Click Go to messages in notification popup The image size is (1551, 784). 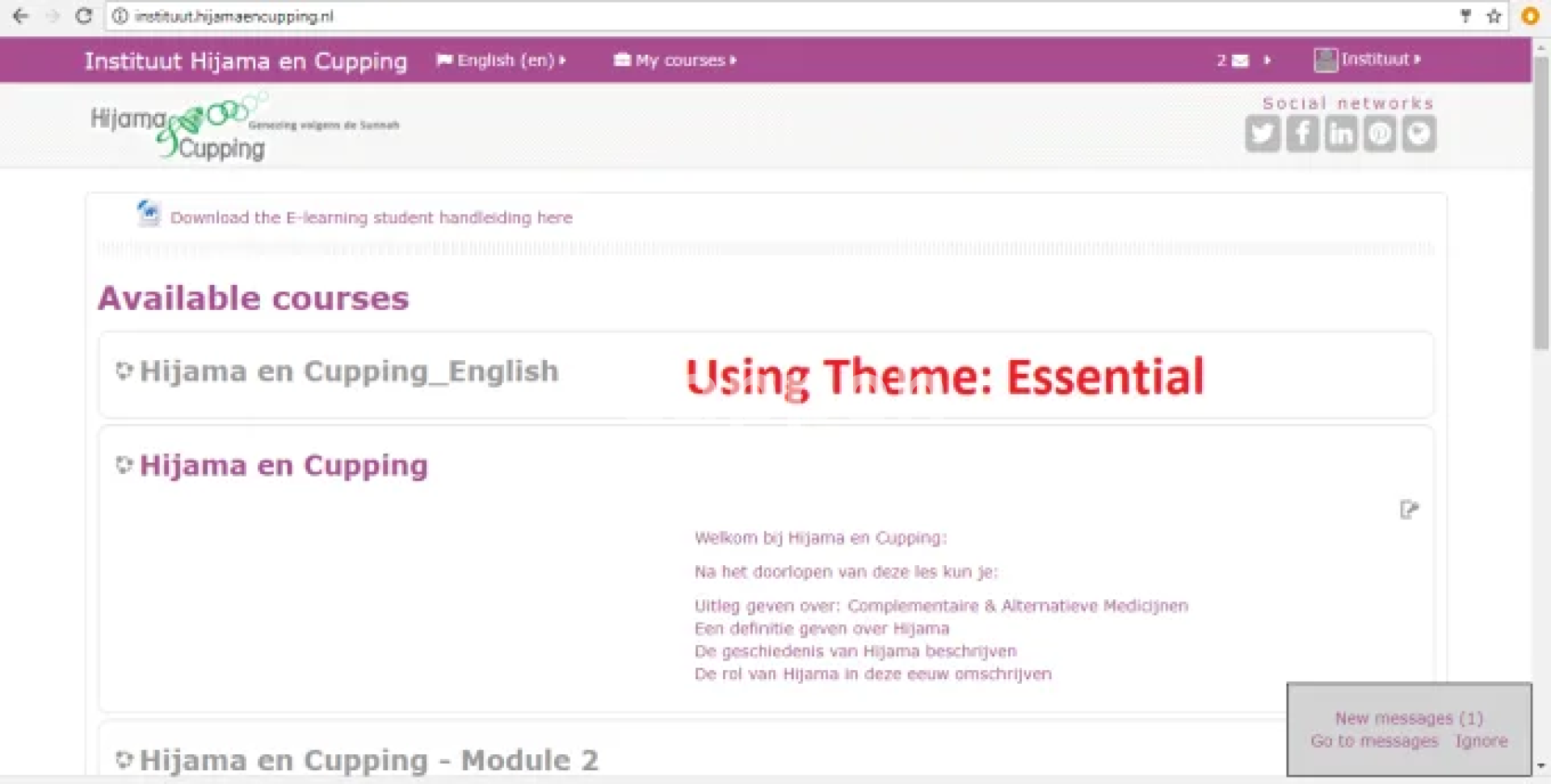[1374, 741]
